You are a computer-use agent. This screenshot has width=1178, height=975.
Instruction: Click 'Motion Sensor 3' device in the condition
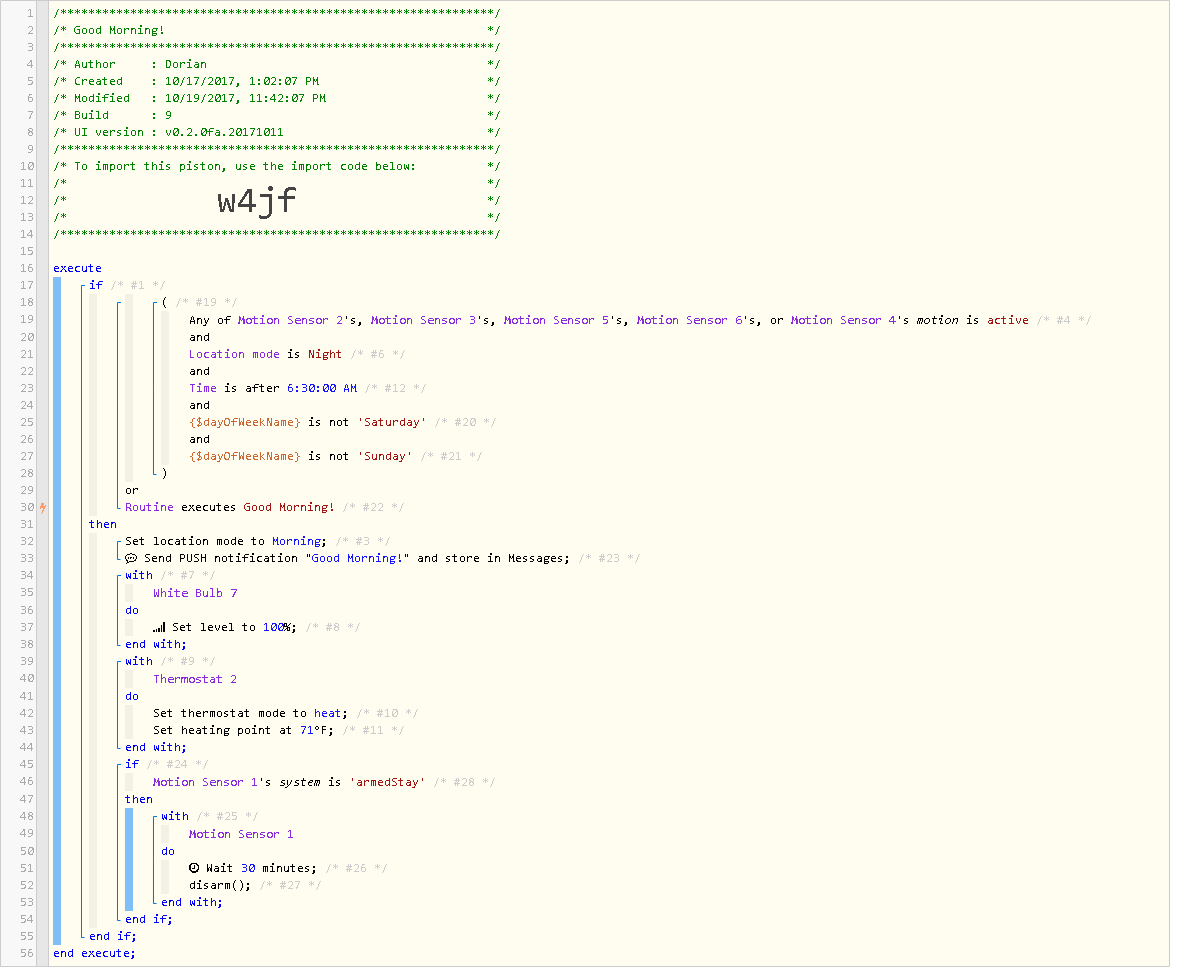[x=424, y=321]
